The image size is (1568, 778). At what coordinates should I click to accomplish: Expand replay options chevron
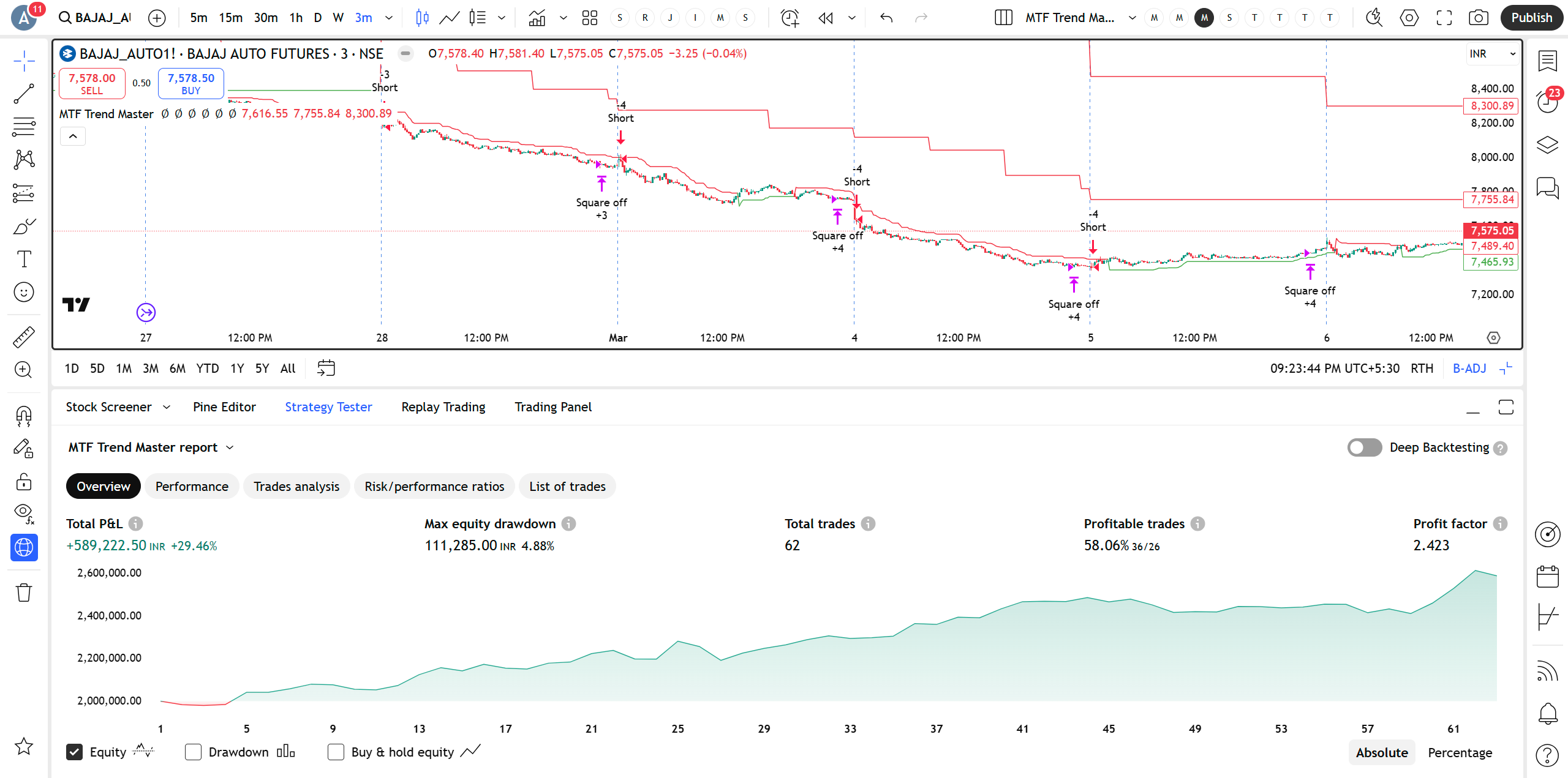(x=851, y=18)
